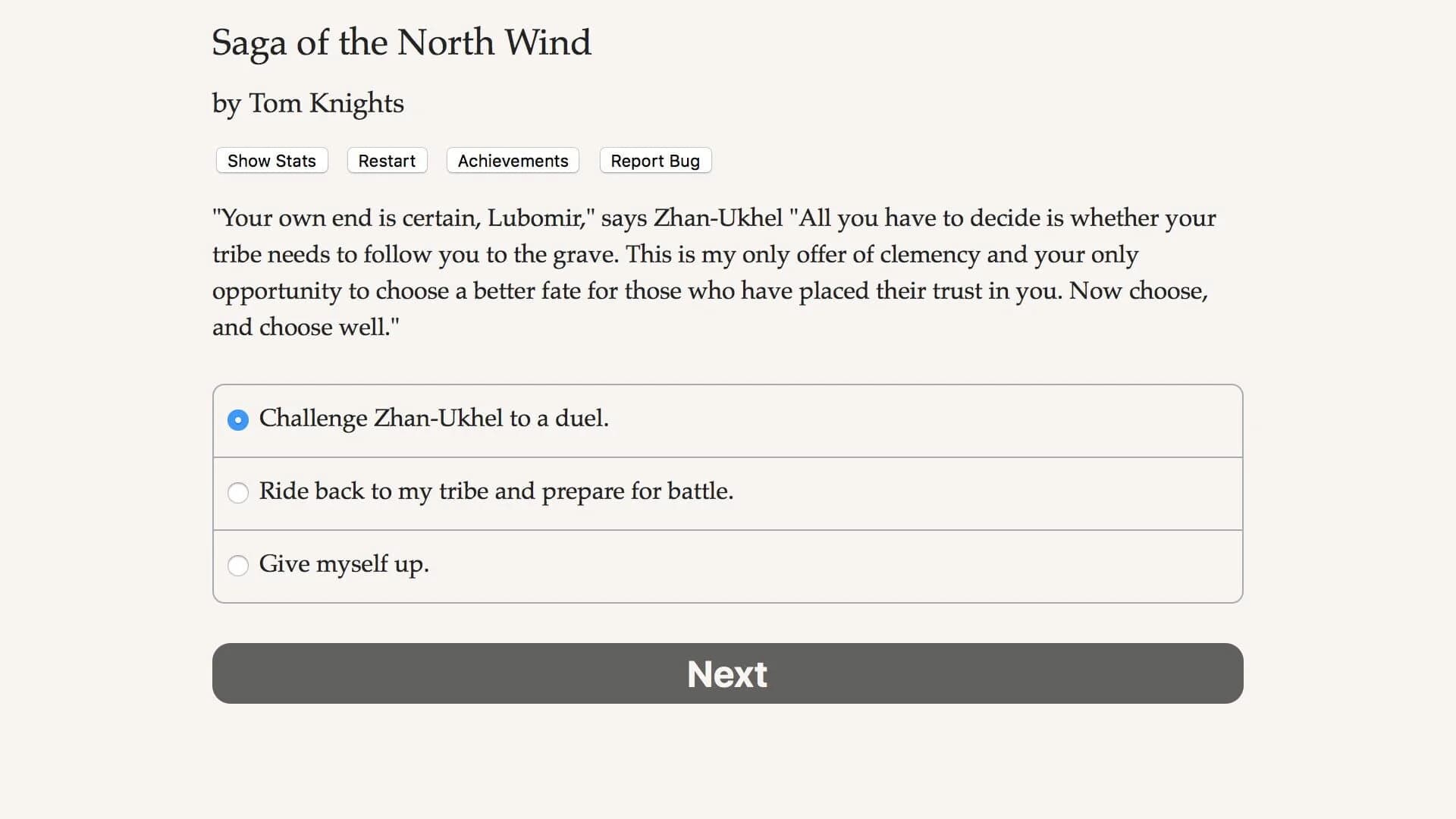This screenshot has height=819, width=1456.
Task: Click the Next button to continue the story
Action: coord(726,673)
